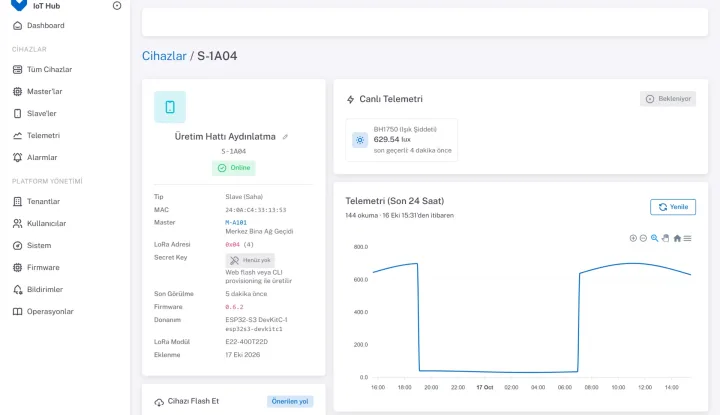The image size is (720, 415).
Task: Click the BH1750 light sensor sun icon
Action: tap(360, 140)
